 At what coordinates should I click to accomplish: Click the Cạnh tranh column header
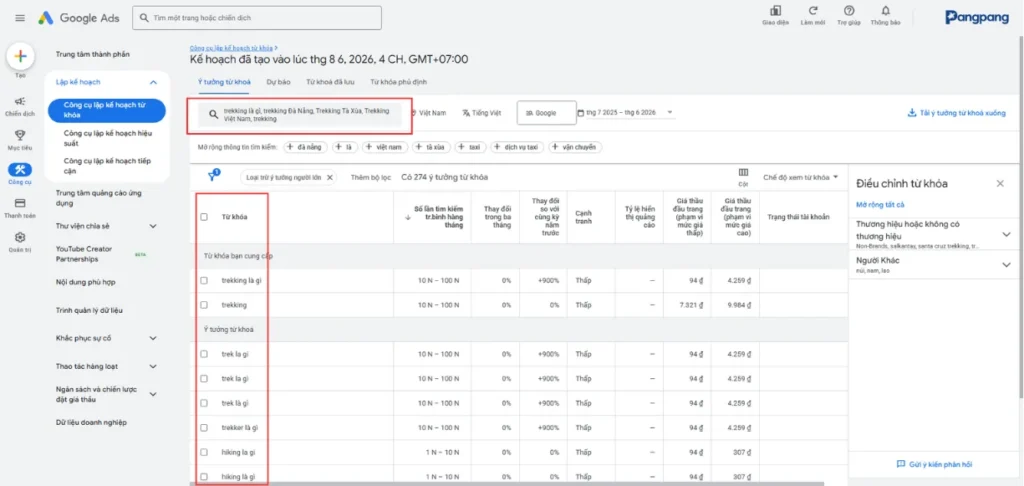583,217
